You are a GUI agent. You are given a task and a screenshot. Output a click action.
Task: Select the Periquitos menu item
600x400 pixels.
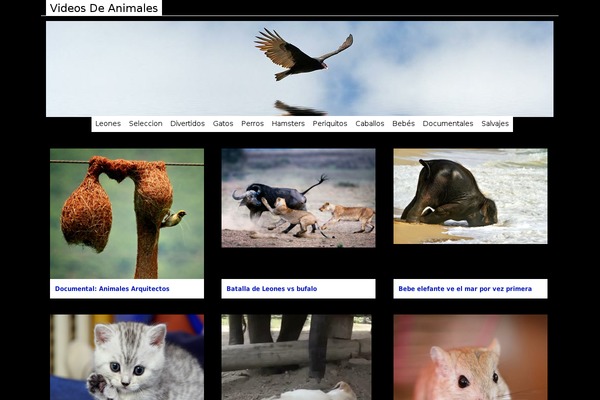point(330,124)
